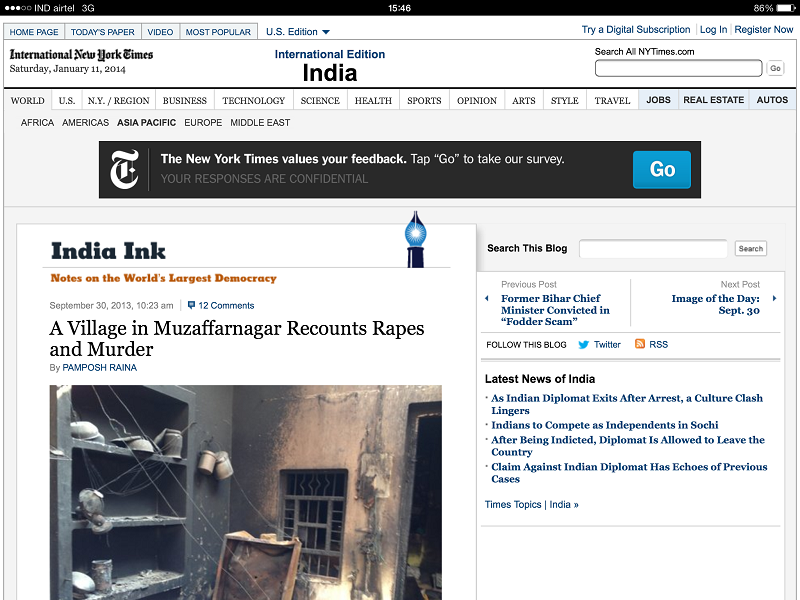
Task: Open next post Image of the Day
Action: [715, 304]
